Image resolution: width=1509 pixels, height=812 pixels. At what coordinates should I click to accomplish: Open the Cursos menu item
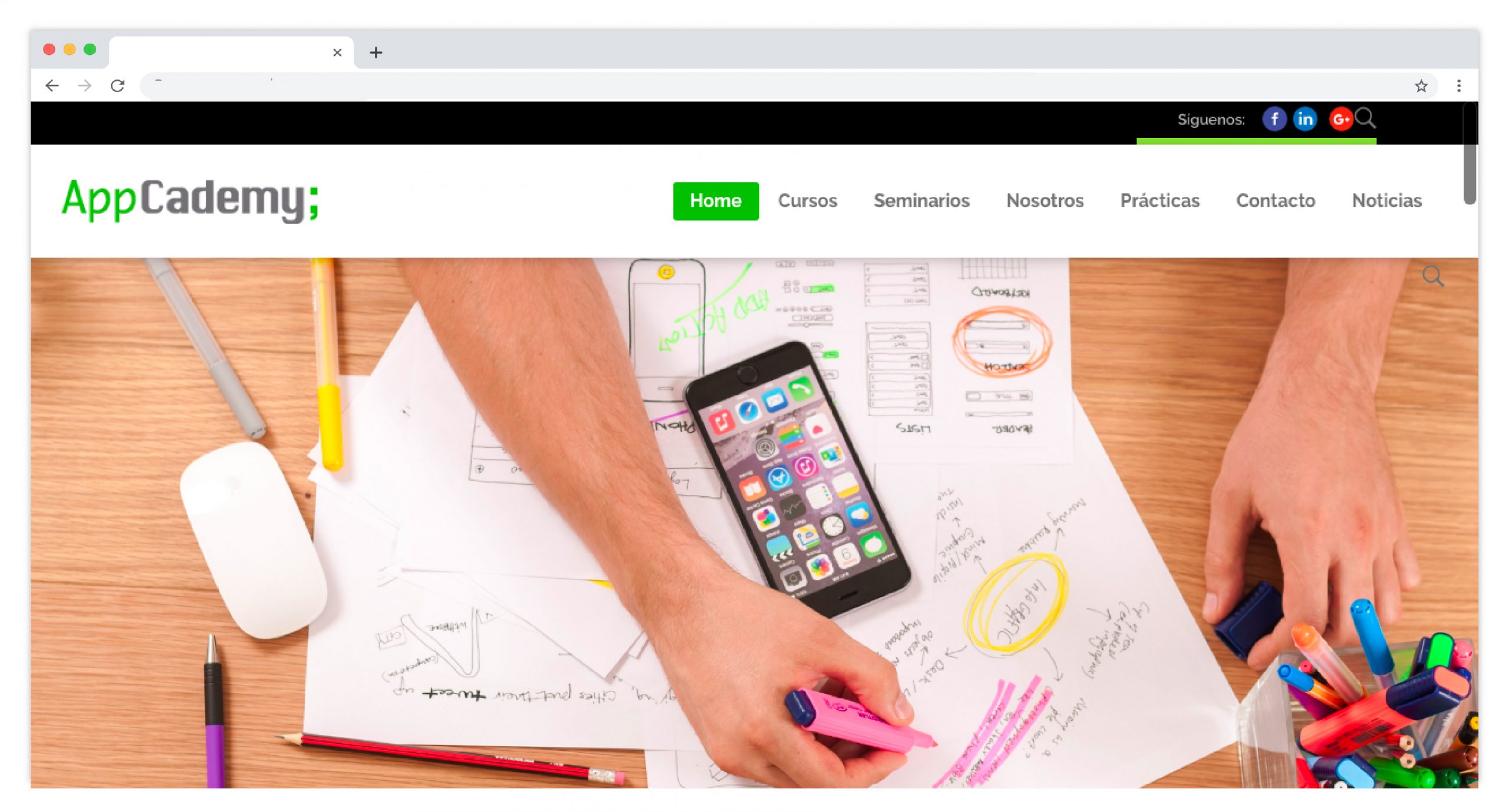point(808,201)
